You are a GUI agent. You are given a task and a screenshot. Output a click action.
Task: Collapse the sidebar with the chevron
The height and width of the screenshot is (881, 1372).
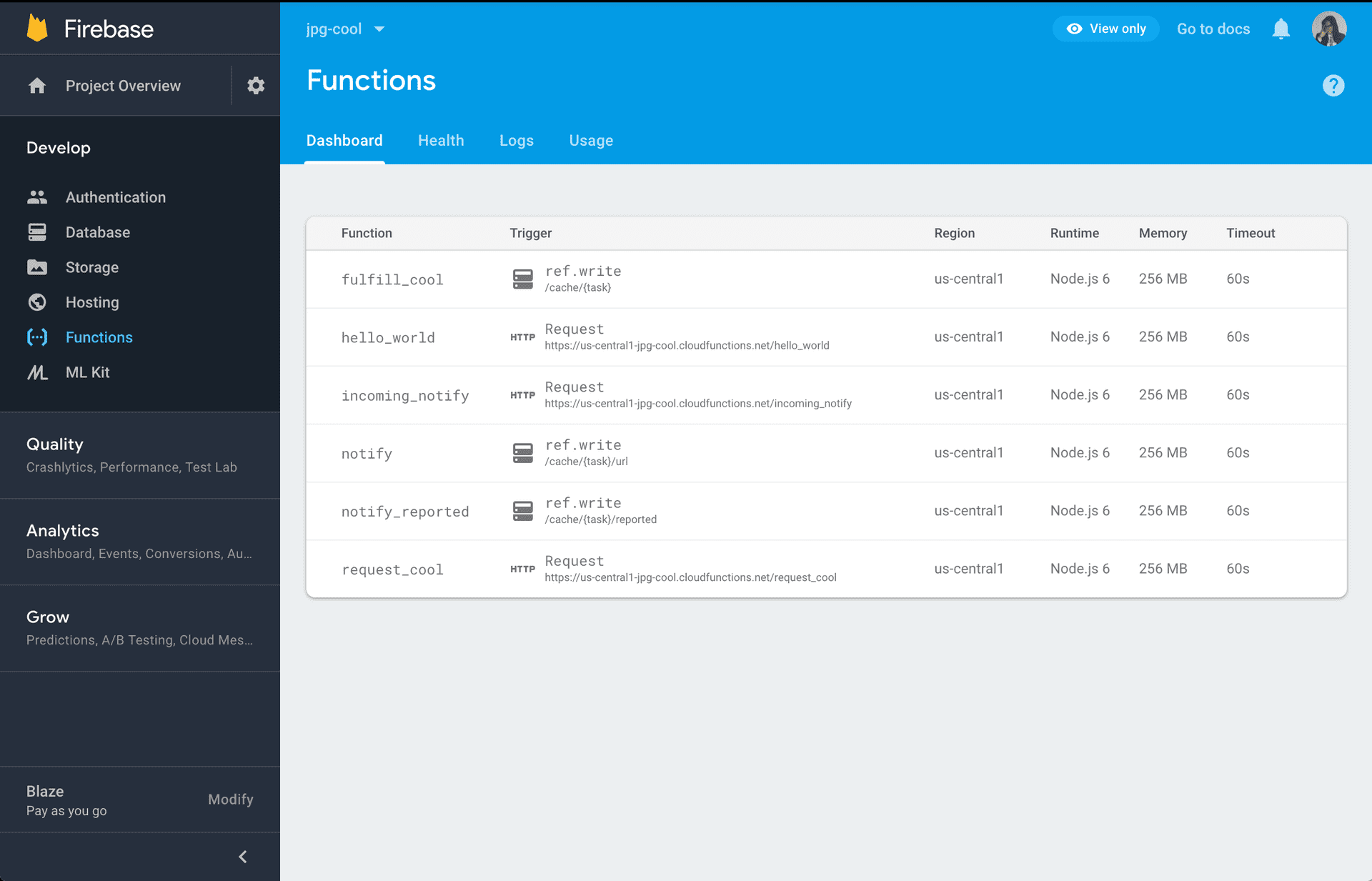[x=243, y=857]
